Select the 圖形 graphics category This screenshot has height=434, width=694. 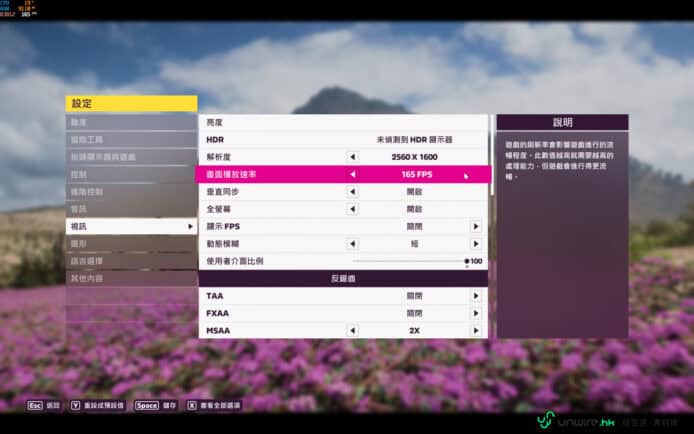click(x=131, y=244)
